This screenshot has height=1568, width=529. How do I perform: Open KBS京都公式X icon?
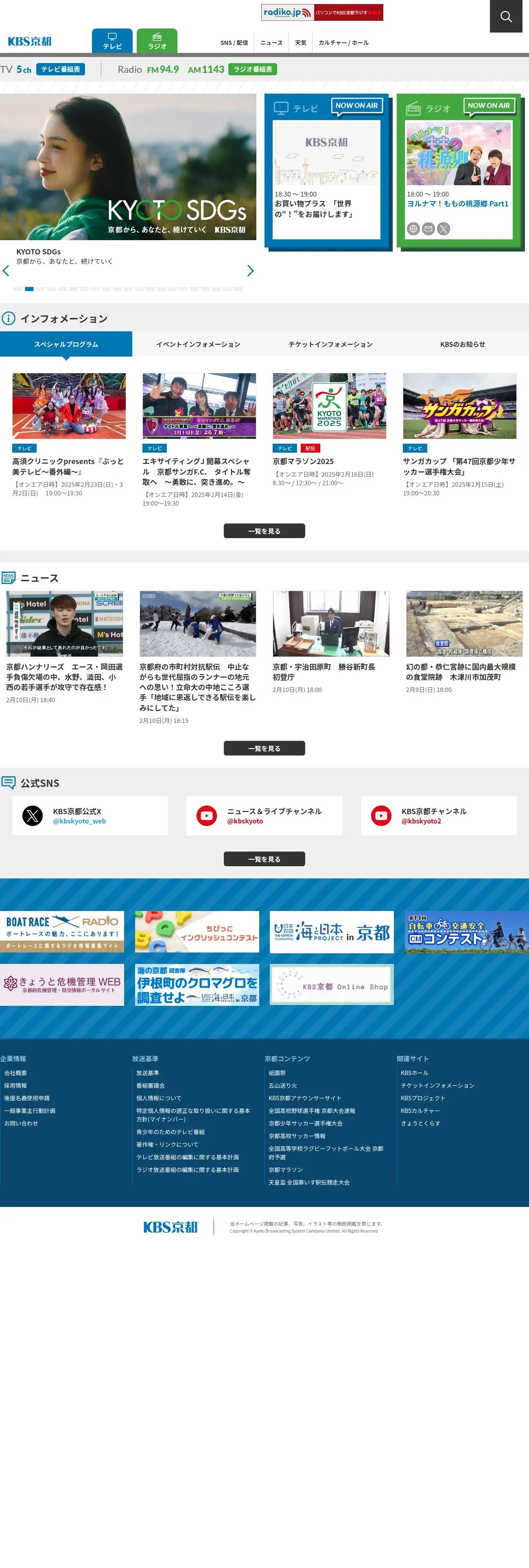coord(32,816)
